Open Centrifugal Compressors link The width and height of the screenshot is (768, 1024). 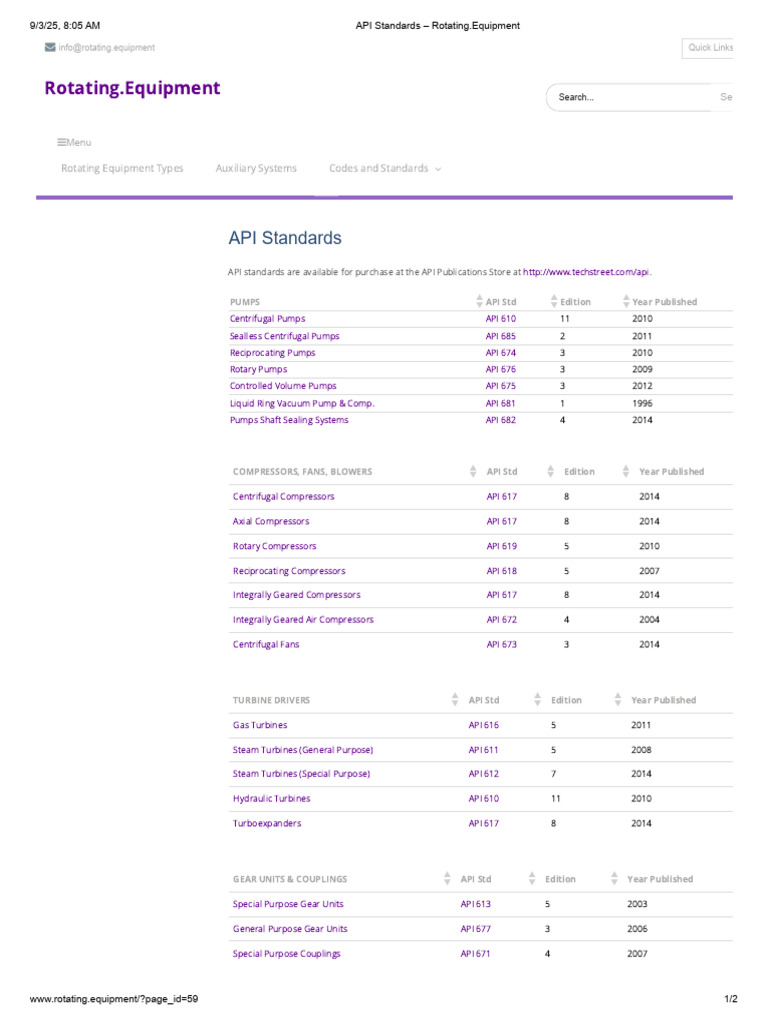pos(283,496)
